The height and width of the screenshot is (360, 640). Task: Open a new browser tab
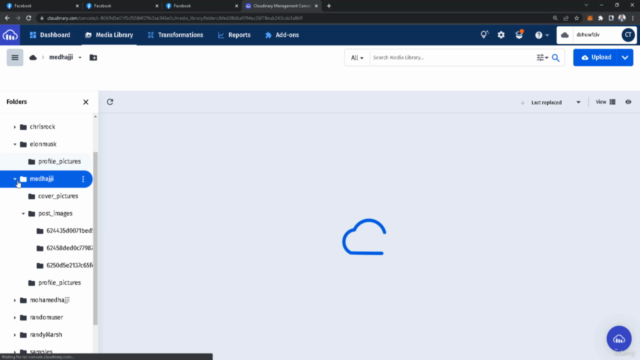coord(329,6)
